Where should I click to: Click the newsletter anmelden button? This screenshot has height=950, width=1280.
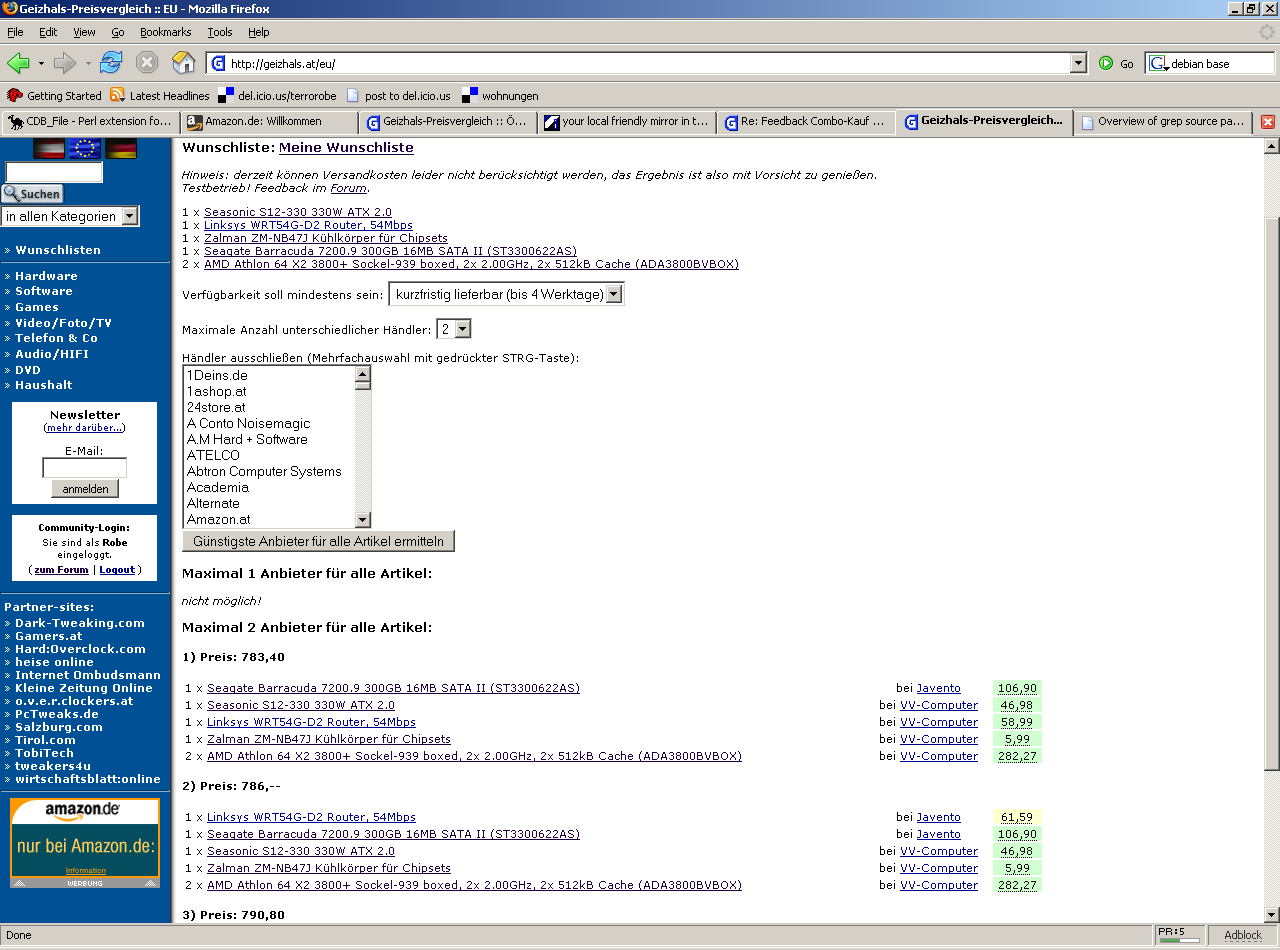85,489
